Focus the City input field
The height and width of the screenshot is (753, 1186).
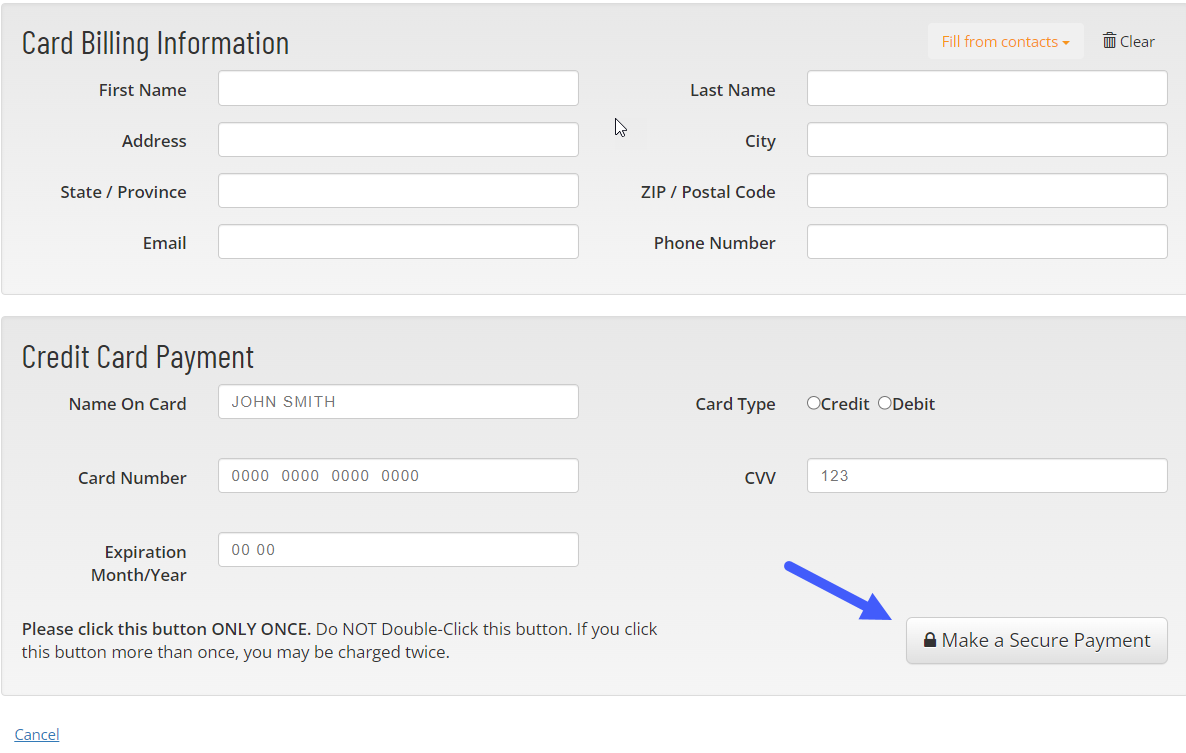986,139
